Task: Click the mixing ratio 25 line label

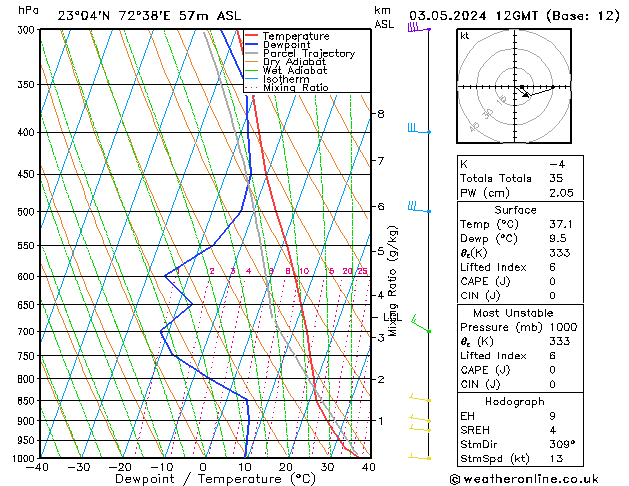Action: point(363,271)
